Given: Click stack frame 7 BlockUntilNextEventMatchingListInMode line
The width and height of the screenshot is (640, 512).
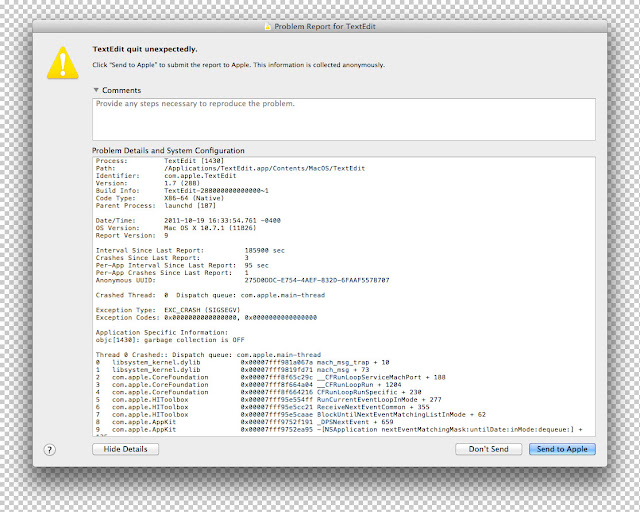Looking at the screenshot, I should [291, 414].
